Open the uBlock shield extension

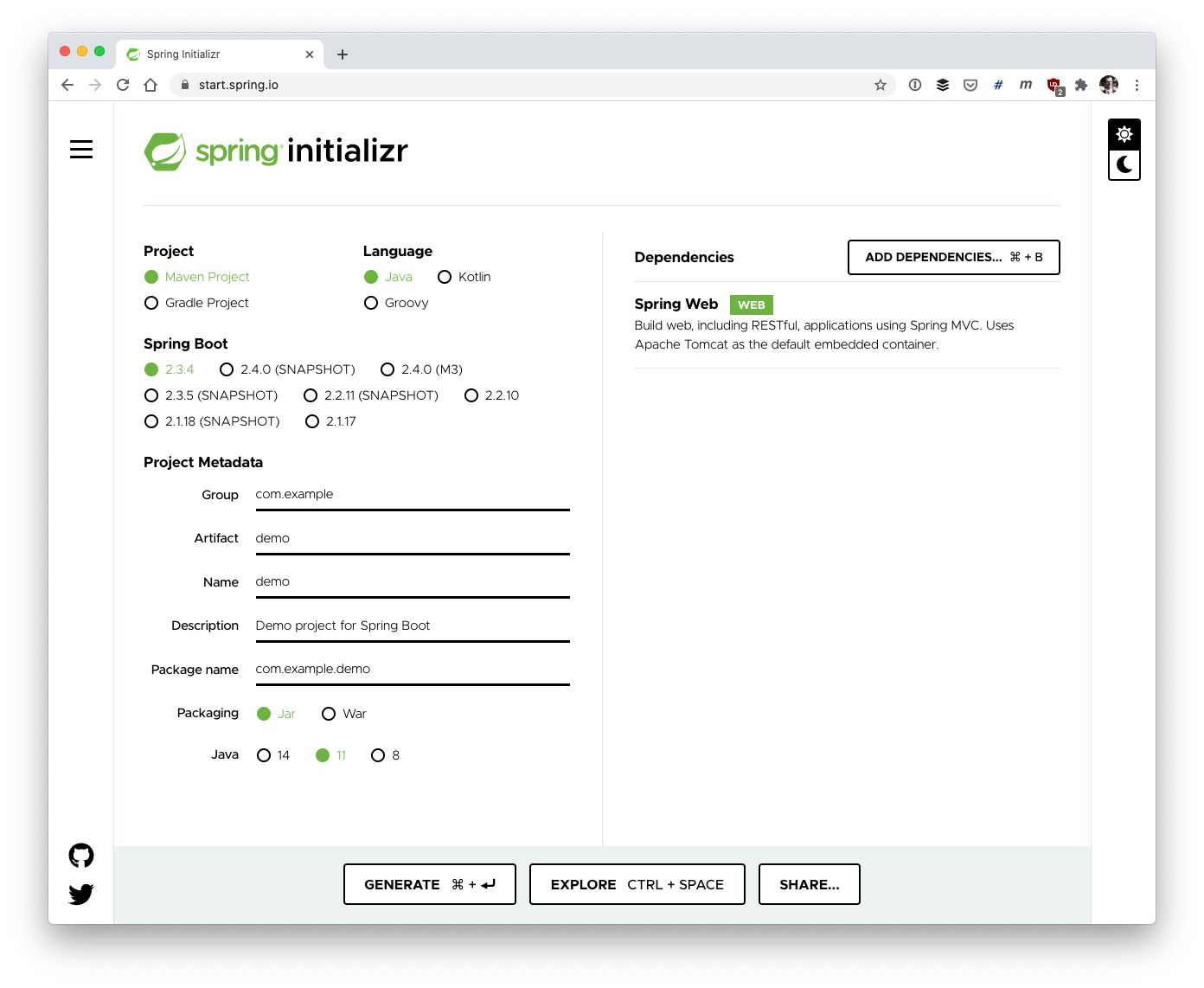click(1054, 85)
